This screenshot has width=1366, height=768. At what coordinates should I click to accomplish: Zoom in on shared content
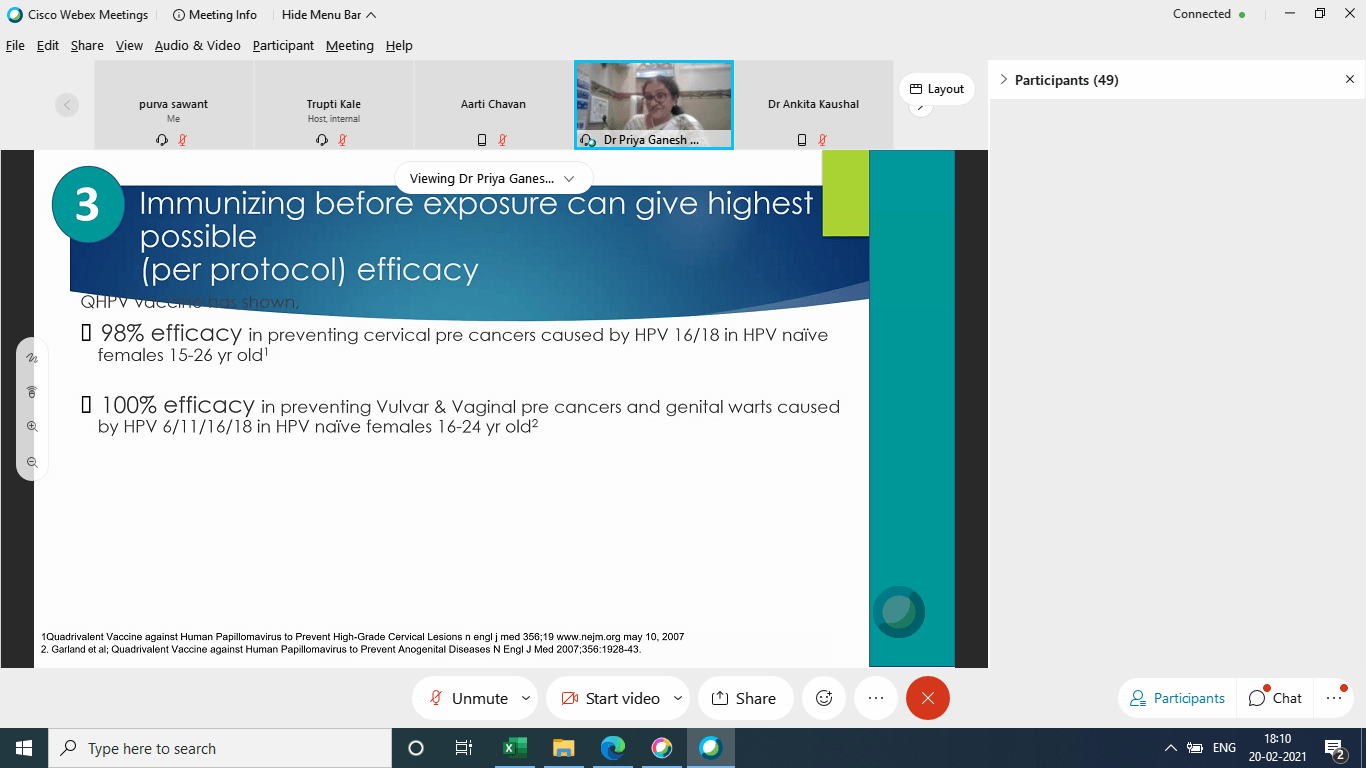click(x=32, y=427)
